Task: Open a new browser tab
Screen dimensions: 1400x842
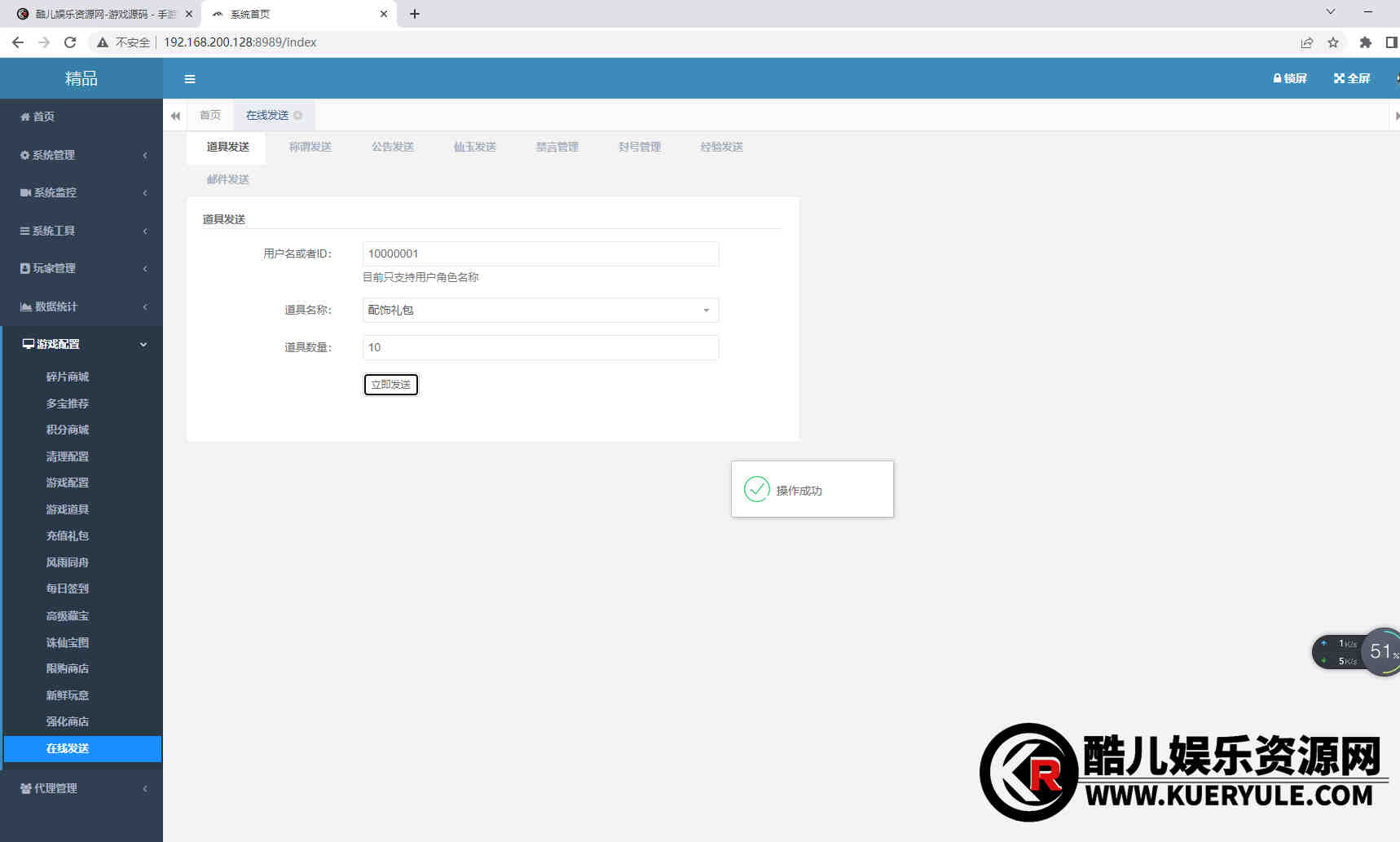Action: click(415, 14)
